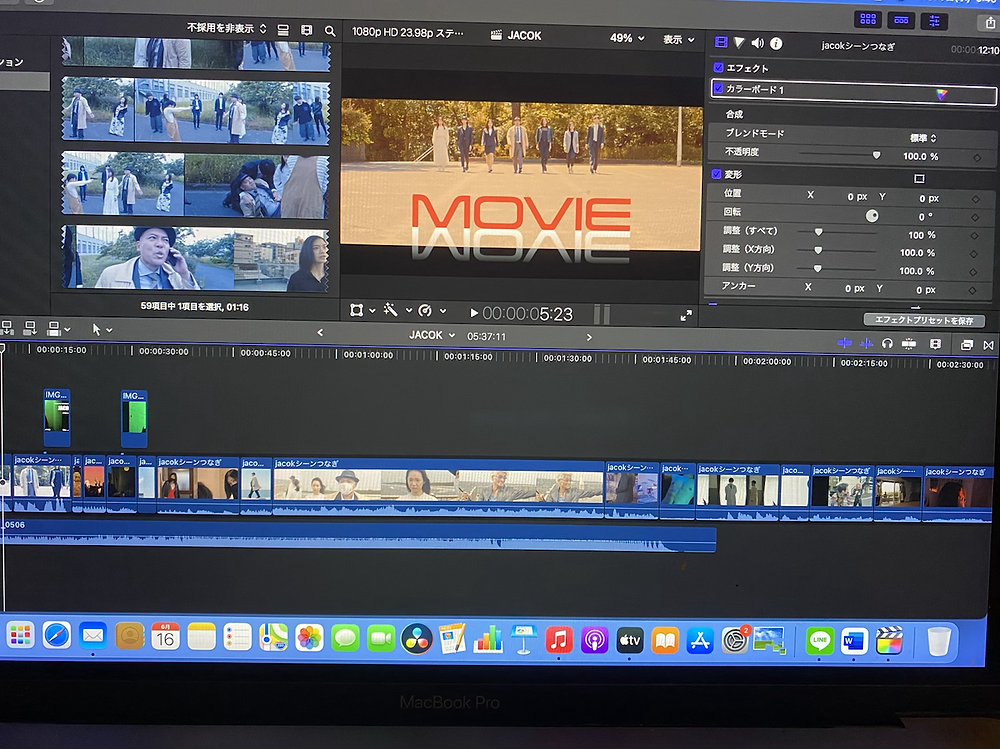Screen dimensions: 1000x749
Task: Select the 0506 audio clip in timeline
Action: [x=358, y=535]
